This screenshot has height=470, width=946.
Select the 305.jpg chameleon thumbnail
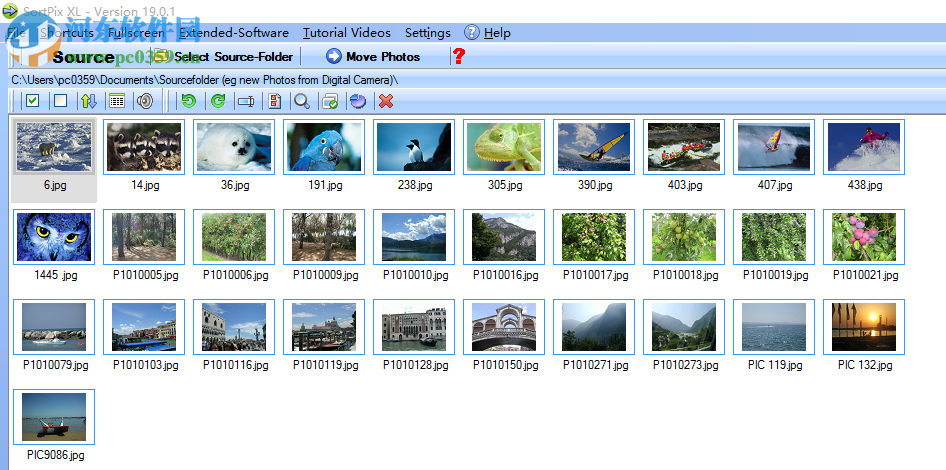tap(504, 147)
